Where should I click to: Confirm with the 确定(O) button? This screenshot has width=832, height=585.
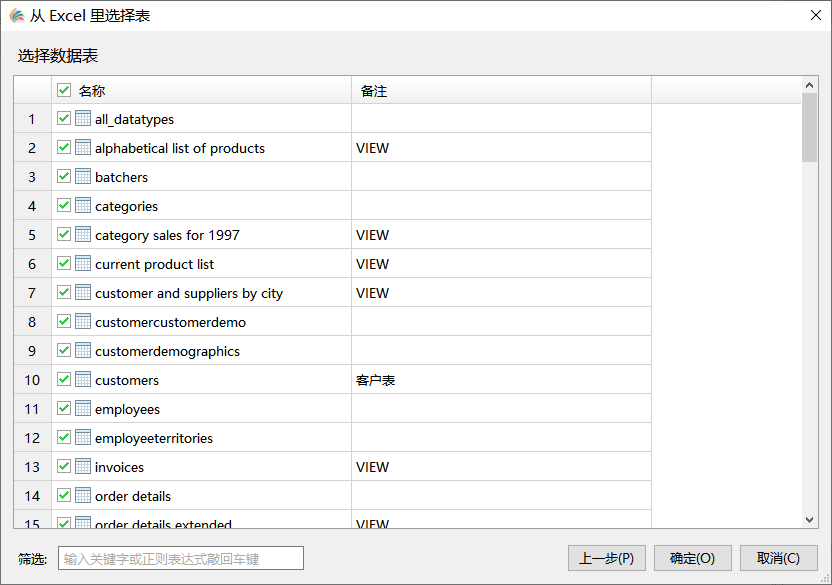pyautogui.click(x=692, y=558)
